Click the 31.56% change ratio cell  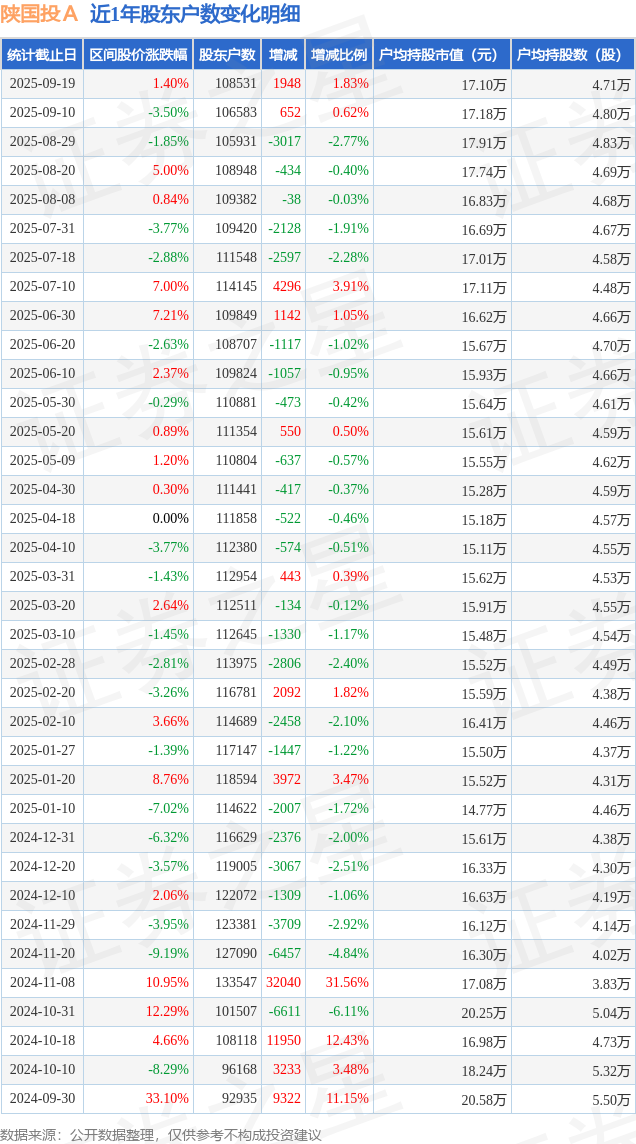tap(347, 983)
